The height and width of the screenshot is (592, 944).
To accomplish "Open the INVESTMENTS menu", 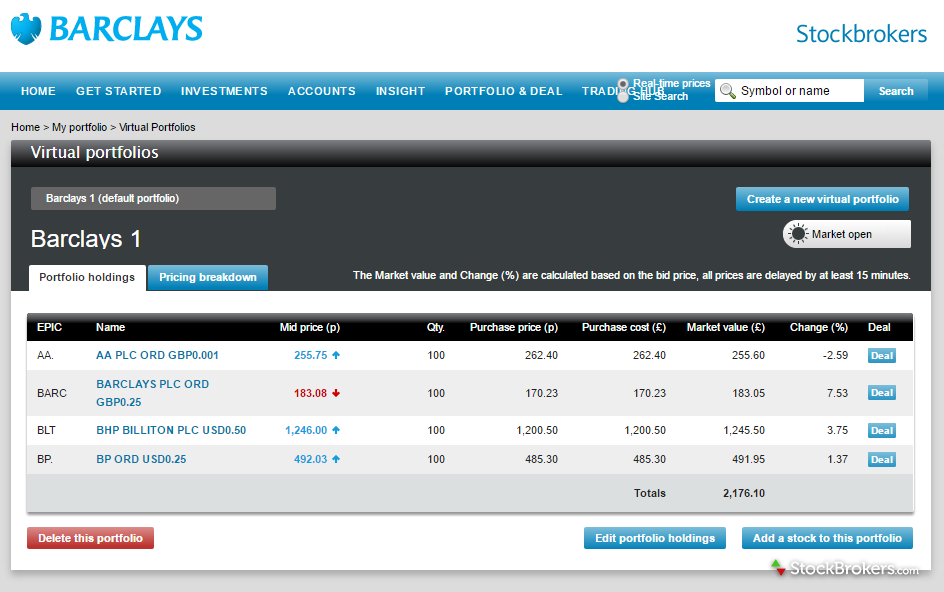I will point(224,92).
